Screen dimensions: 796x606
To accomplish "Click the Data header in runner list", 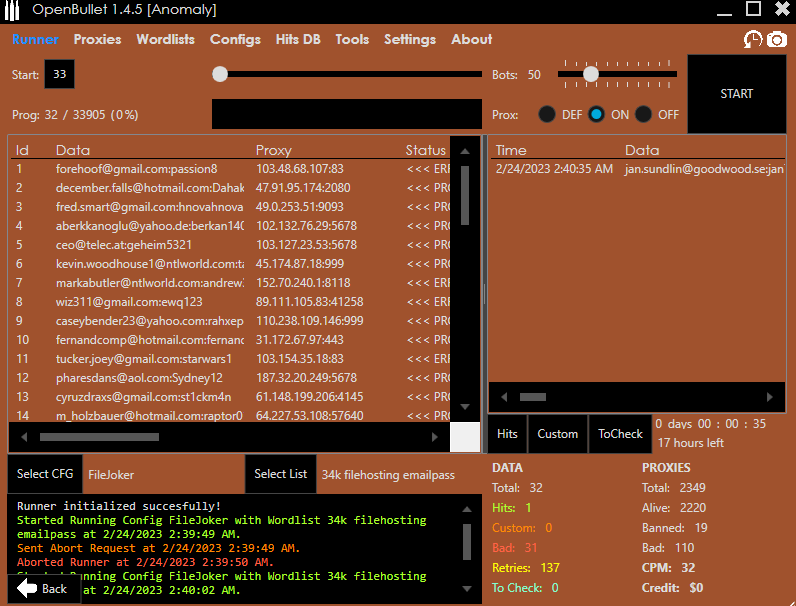I will pyautogui.click(x=73, y=150).
